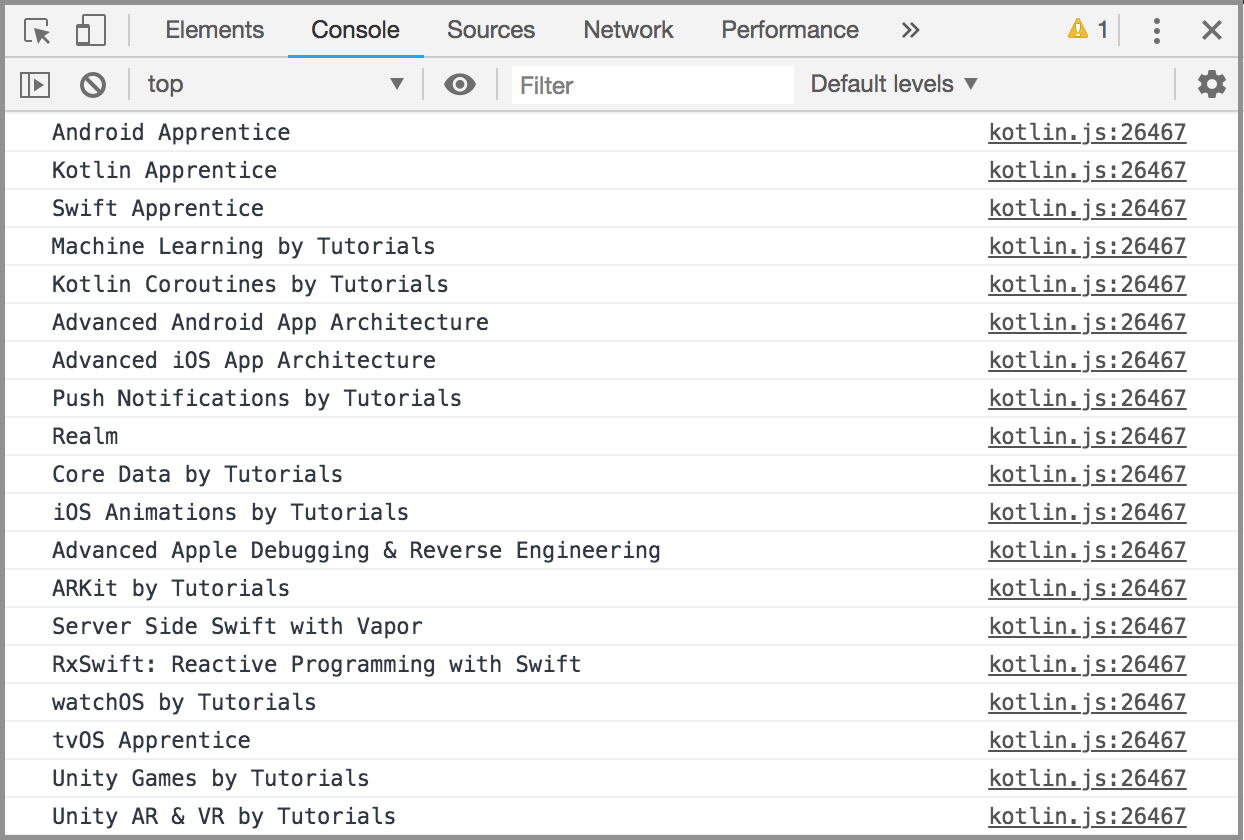Toggle the live expression eye icon
This screenshot has width=1244, height=840.
click(459, 85)
